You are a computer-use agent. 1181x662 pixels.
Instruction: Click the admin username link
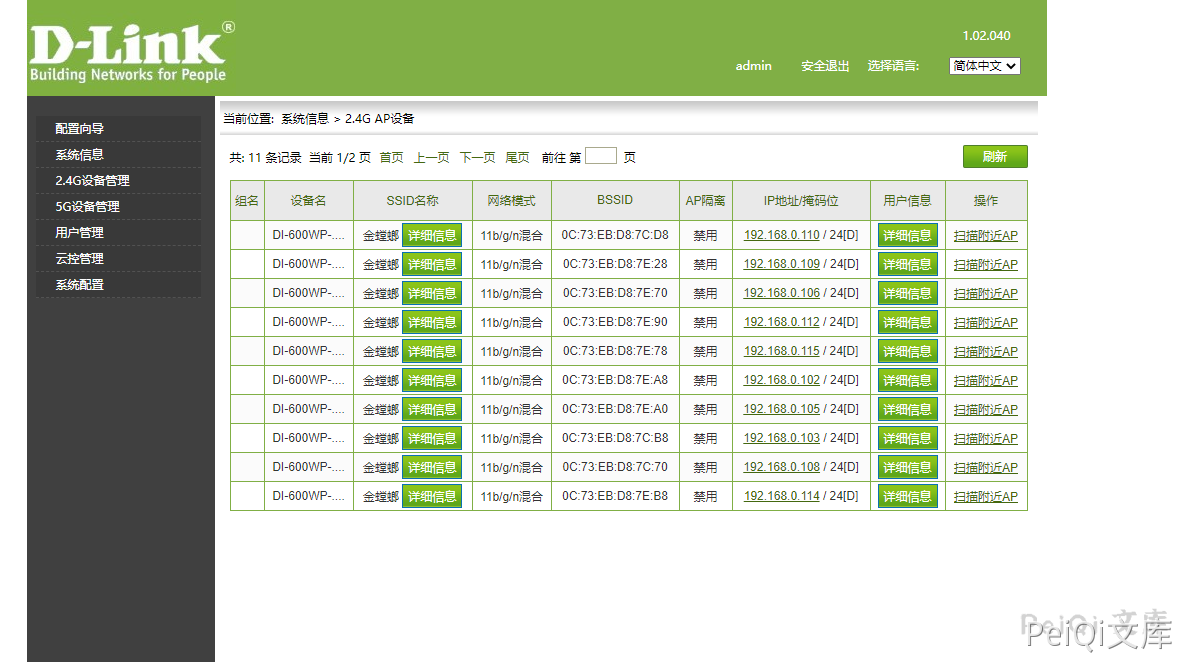pos(753,66)
